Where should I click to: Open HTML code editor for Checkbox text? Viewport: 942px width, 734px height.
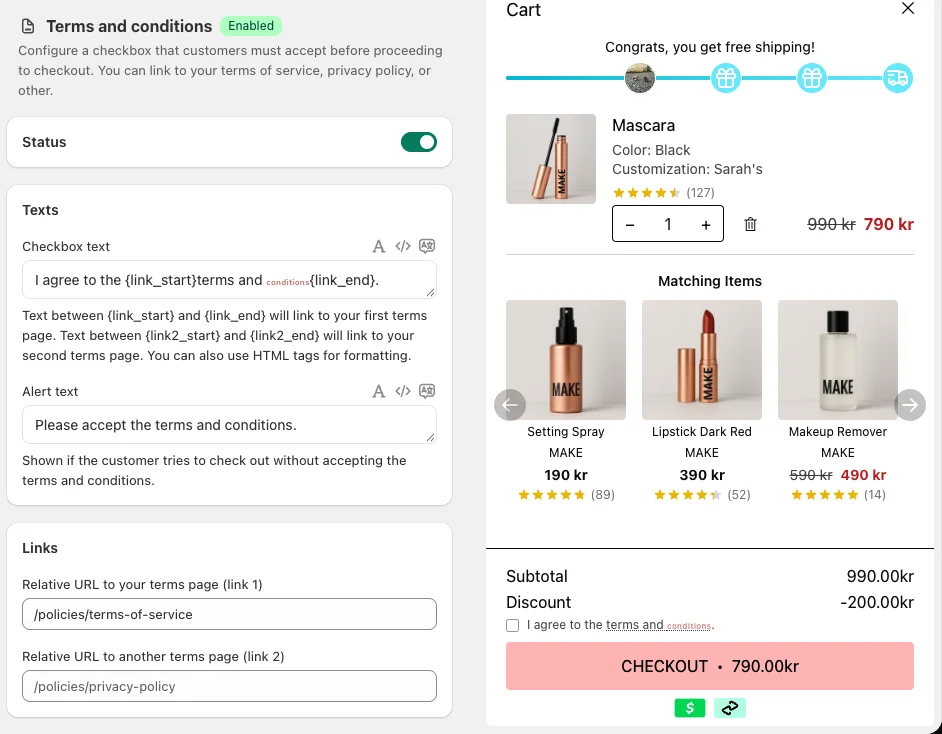click(403, 246)
